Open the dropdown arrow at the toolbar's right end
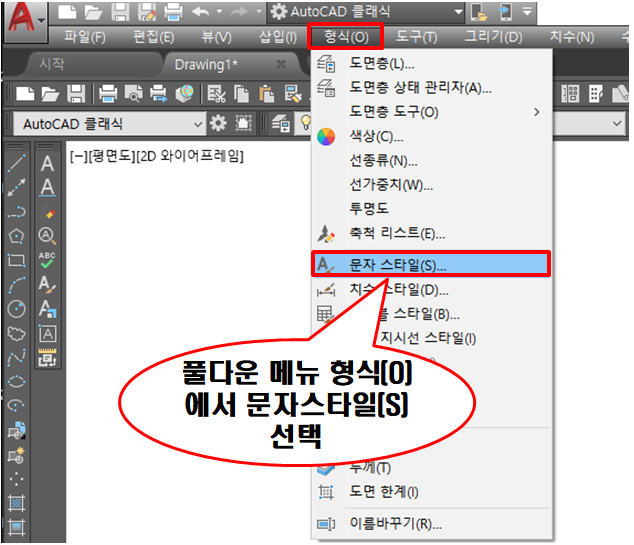Screen dimensions: 634x545 point(617,123)
